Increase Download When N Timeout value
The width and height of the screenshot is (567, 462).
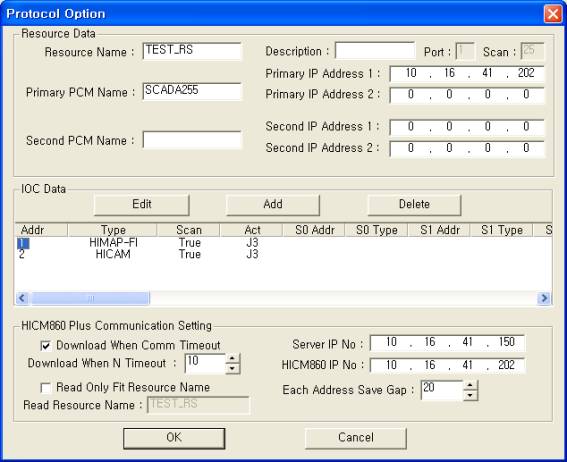(x=233, y=358)
